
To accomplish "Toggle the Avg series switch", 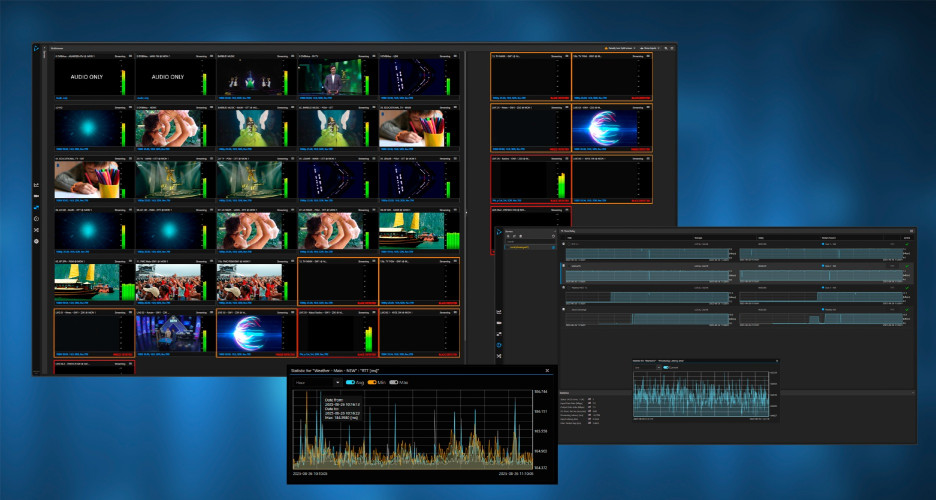I will tap(350, 382).
